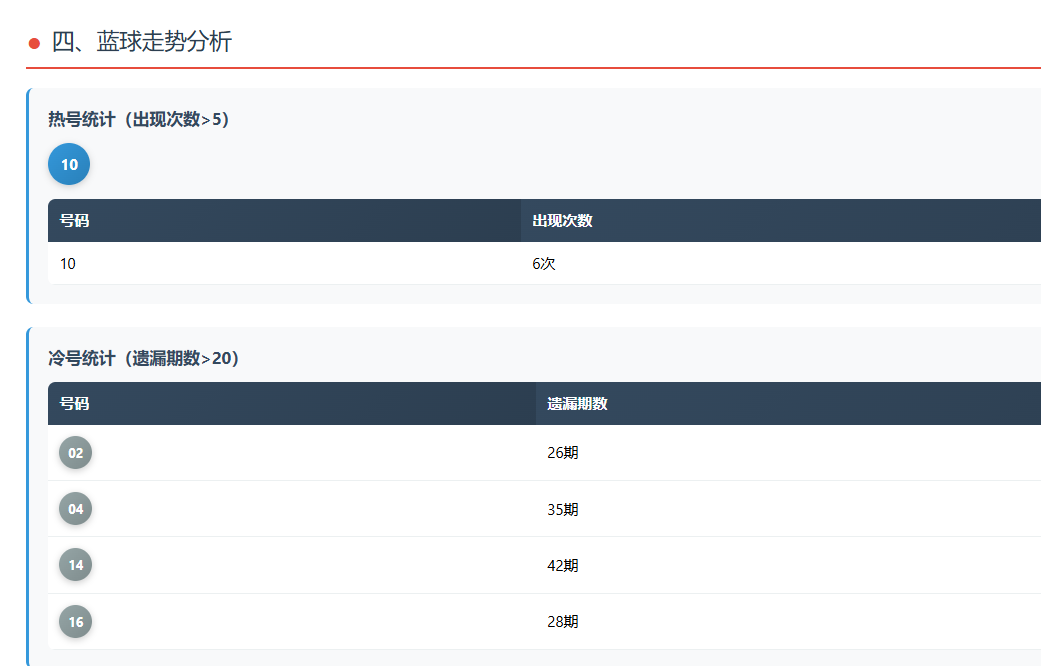Viewport: 1041px width, 666px height.
Task: Click the 28期 missed-draws cell
Action: tap(562, 621)
